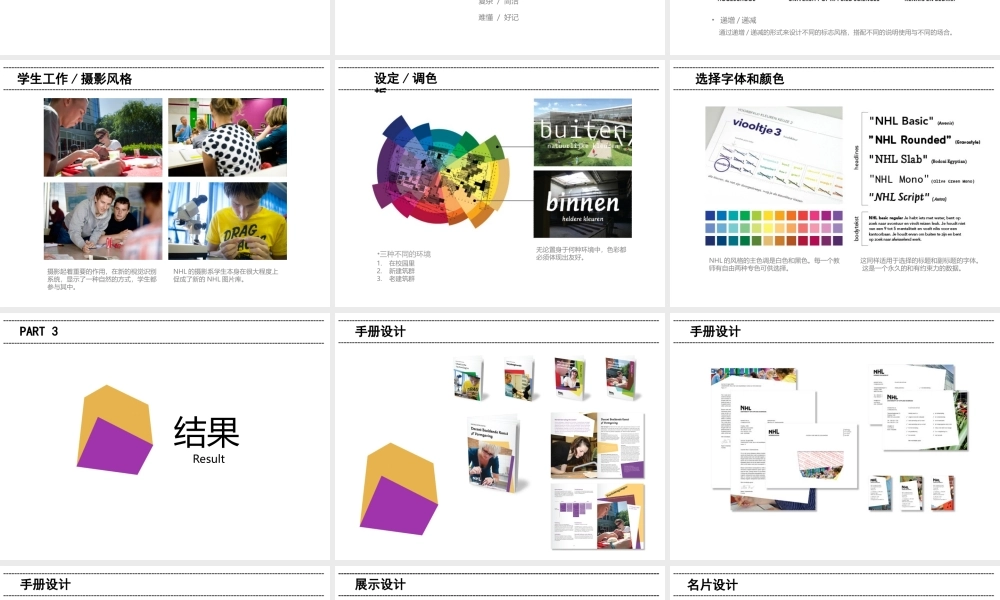Click the "NHL Script" italic font sample
The image size is (1000, 600).
pyautogui.click(x=900, y=197)
